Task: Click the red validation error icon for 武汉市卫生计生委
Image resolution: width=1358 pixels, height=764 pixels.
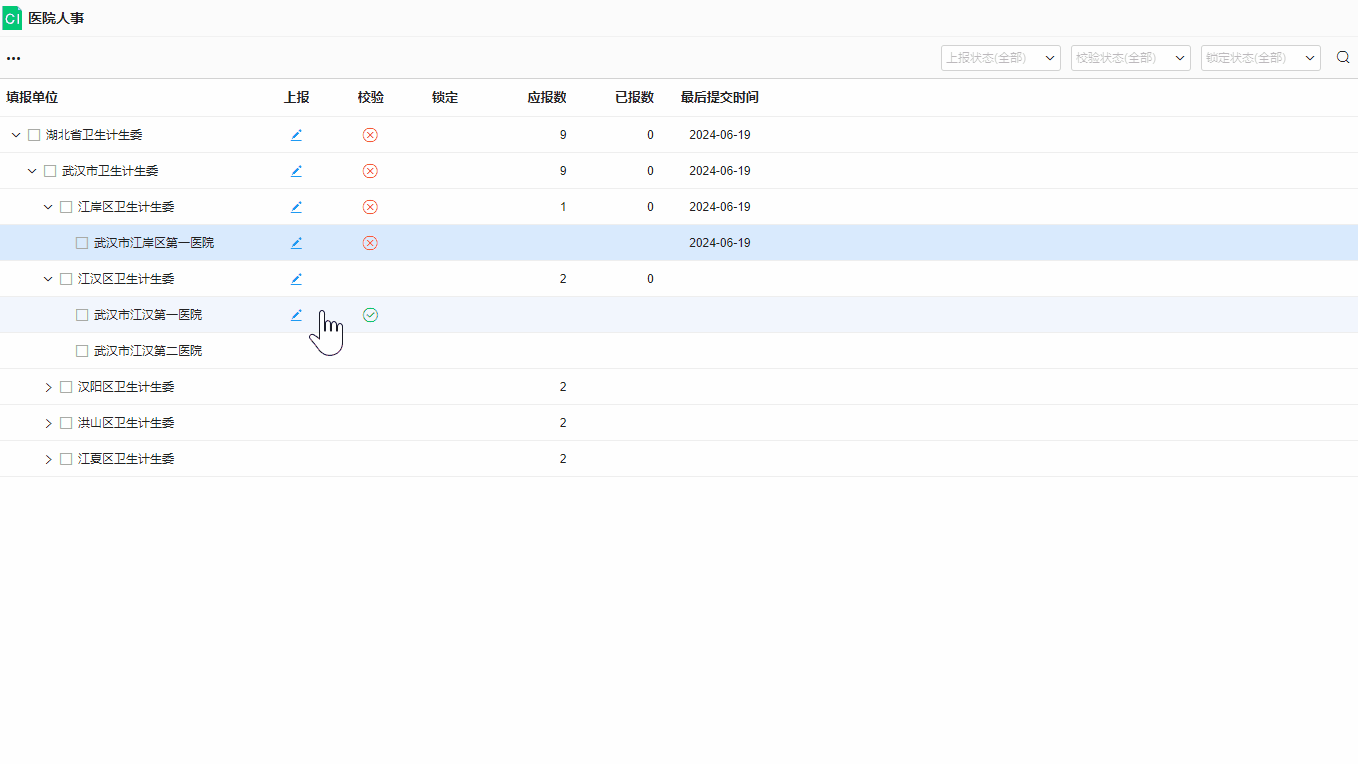Action: pos(370,171)
